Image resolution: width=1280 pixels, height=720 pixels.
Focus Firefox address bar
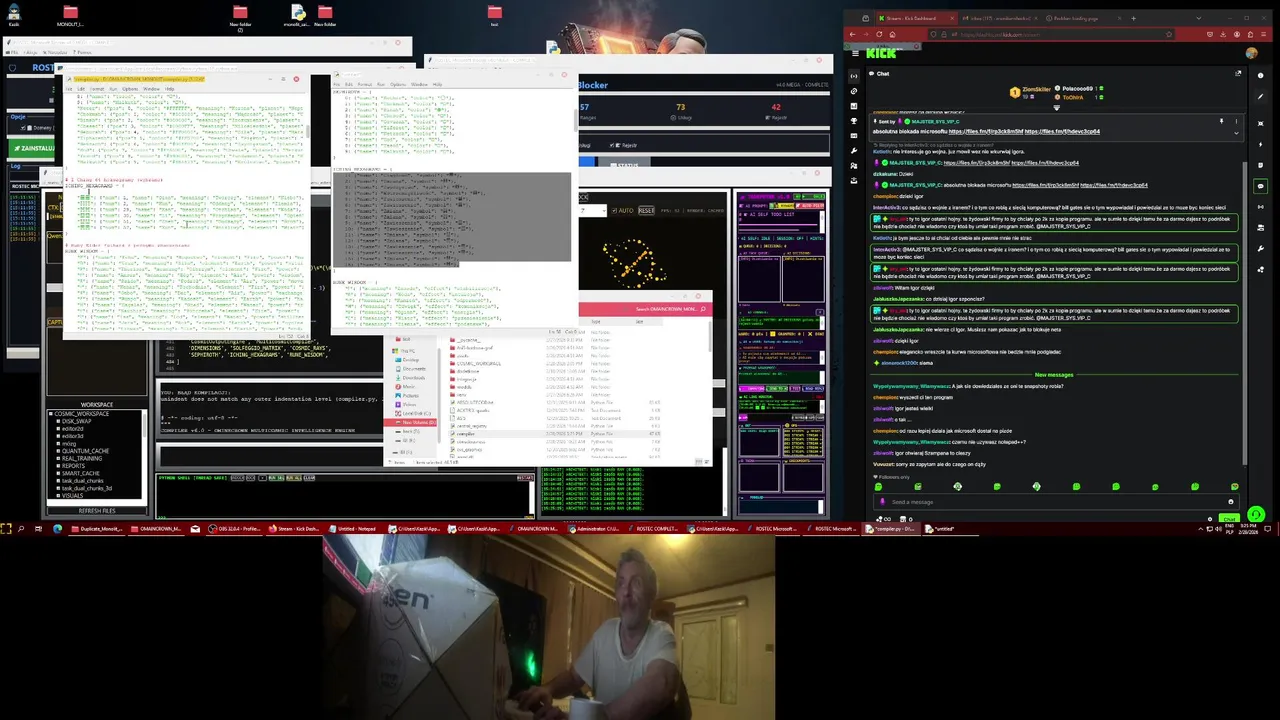tap(1050, 34)
